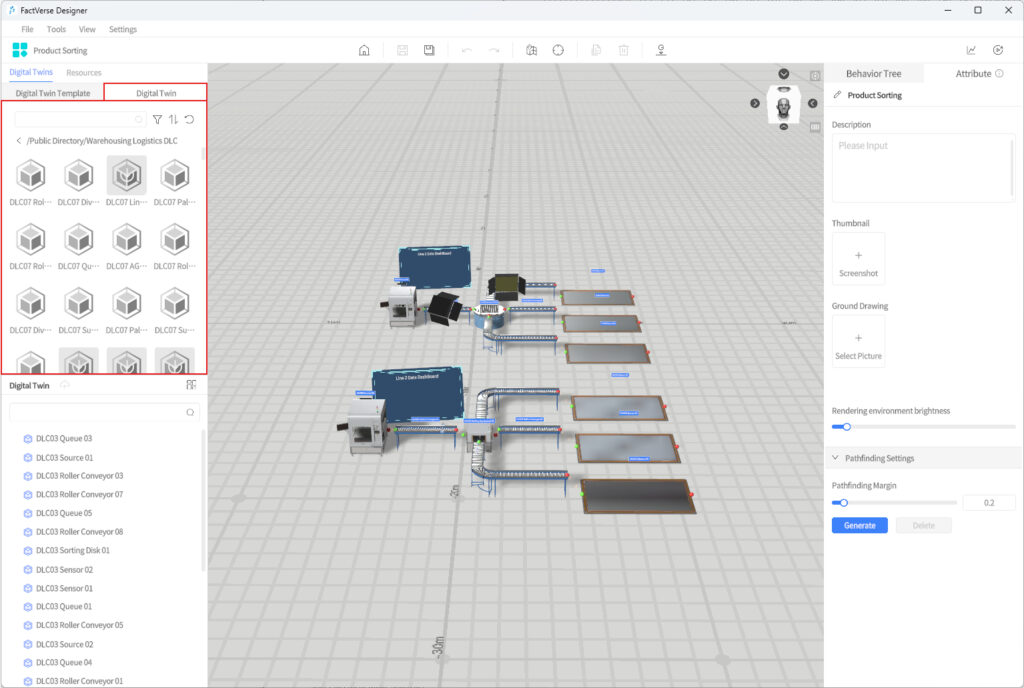This screenshot has width=1024, height=688.
Task: Open the scene map icon in toolbar
Action: point(532,50)
